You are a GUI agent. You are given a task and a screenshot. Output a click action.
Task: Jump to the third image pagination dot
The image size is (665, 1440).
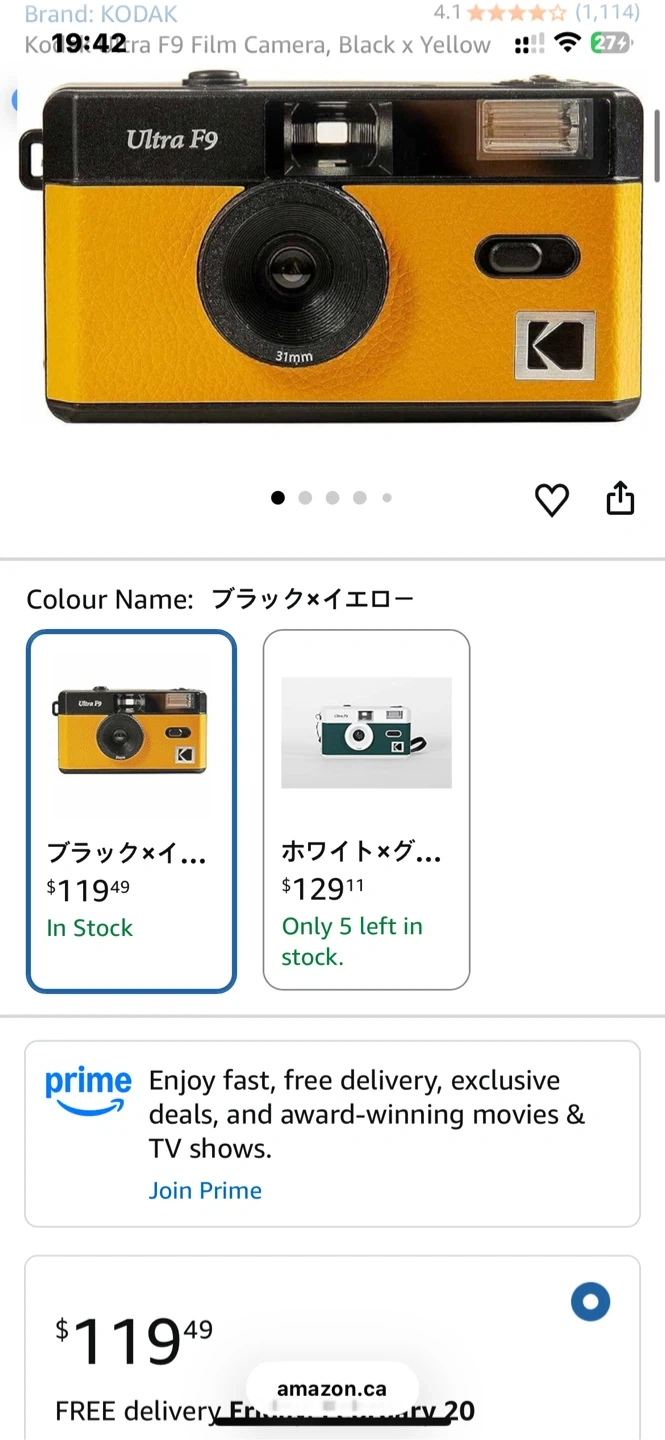coord(332,498)
